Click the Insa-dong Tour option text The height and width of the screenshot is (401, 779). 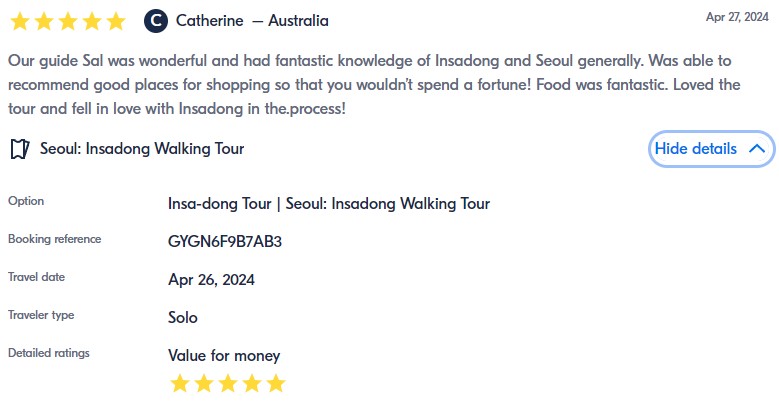(329, 204)
